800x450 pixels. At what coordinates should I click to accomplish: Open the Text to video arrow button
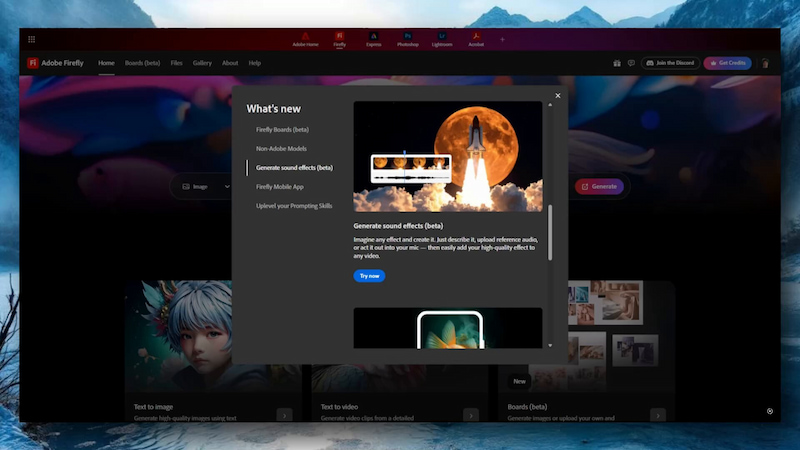point(471,415)
